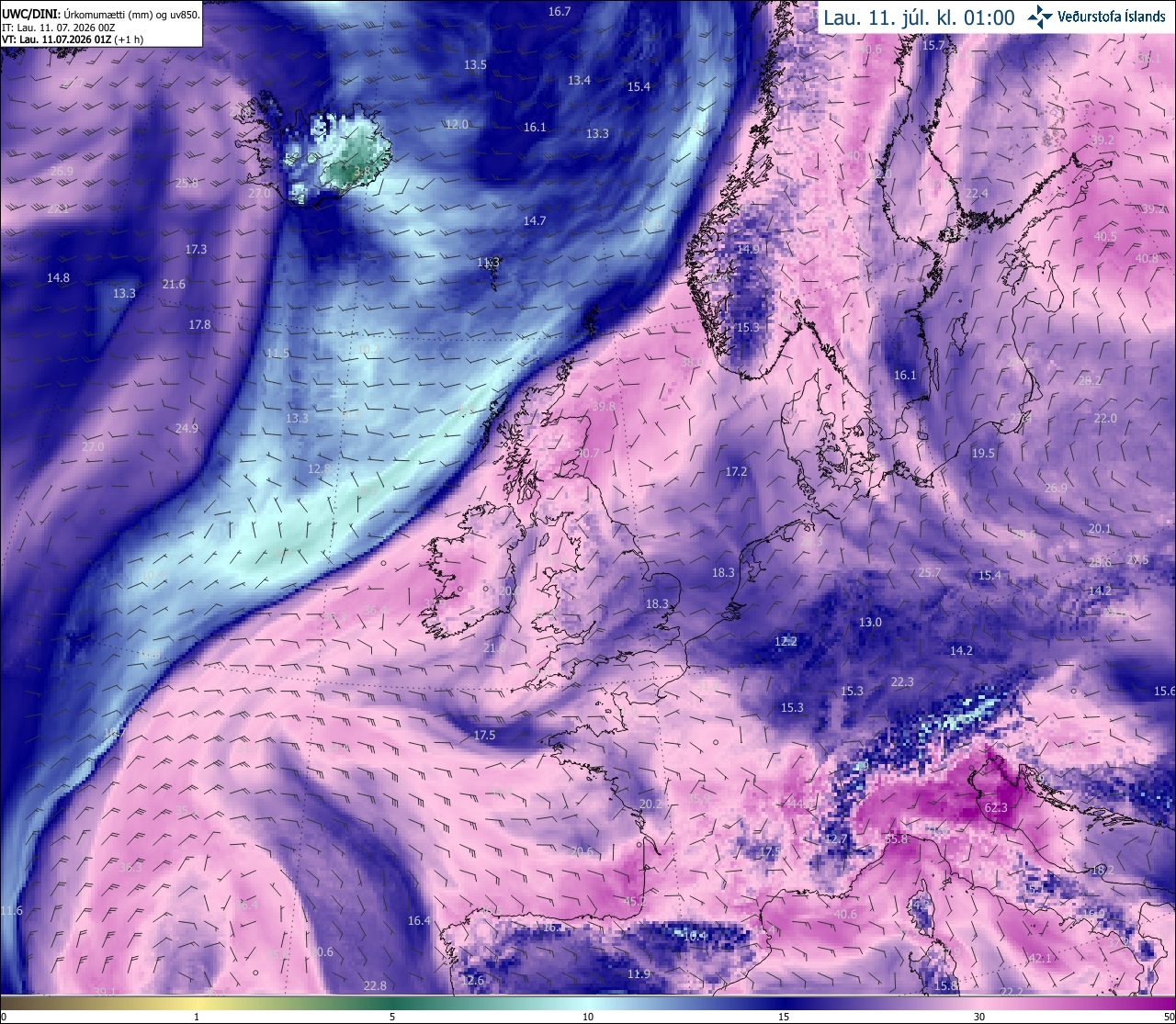The image size is (1176, 1024).
Task: Click the 39.8 value over Scotland
Action: click(604, 406)
